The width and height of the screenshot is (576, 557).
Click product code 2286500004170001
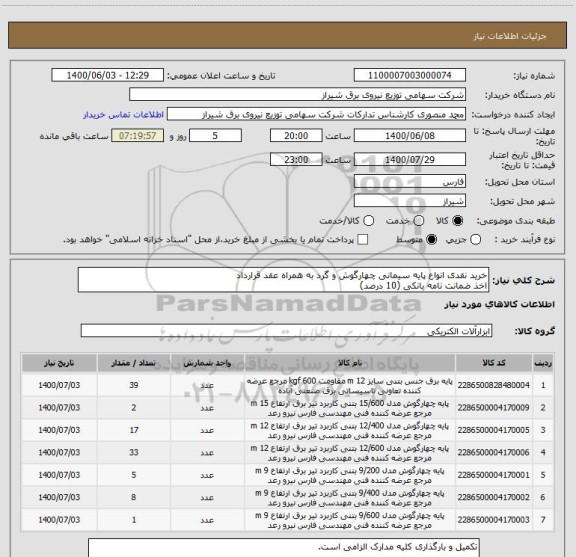(493, 475)
